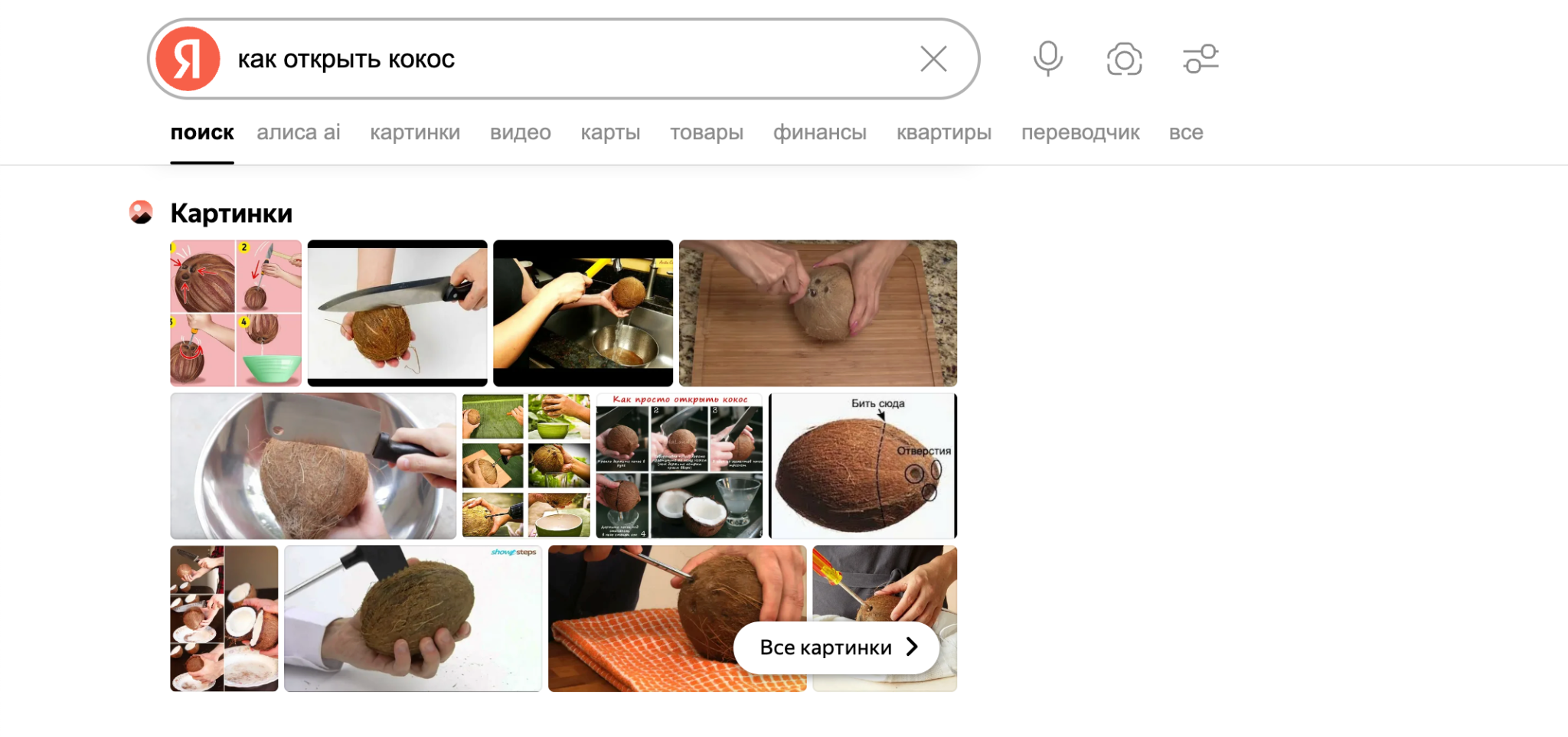Open the Бить сюда coconut diagram image

click(x=863, y=466)
